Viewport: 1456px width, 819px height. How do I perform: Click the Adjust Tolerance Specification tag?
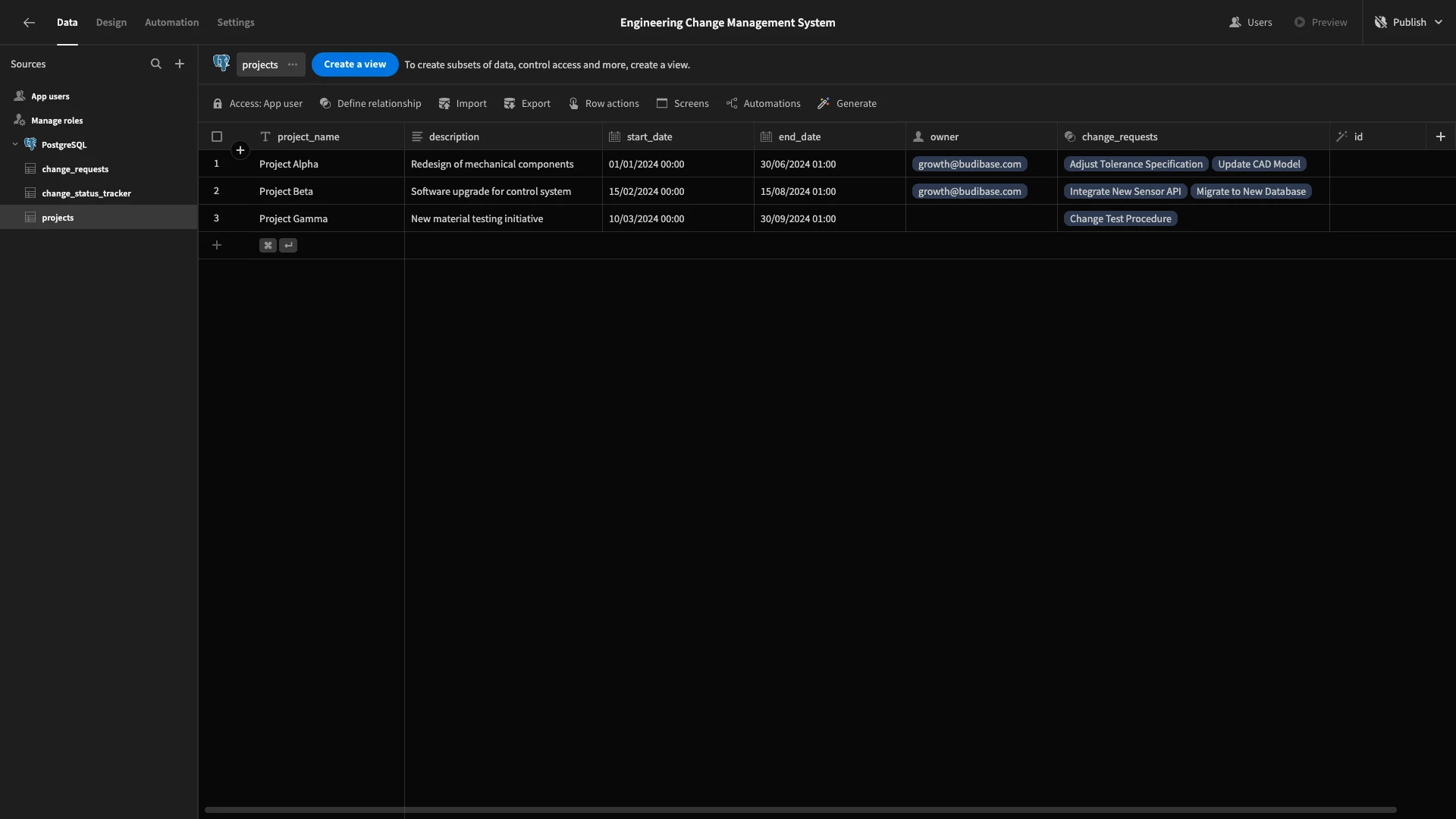pyautogui.click(x=1136, y=165)
